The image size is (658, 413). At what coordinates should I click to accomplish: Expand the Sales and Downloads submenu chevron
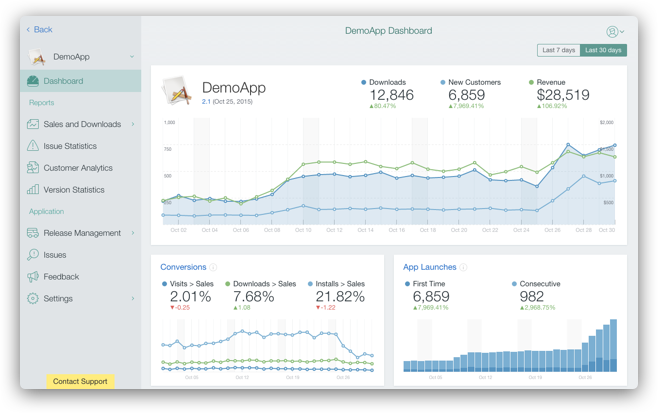click(133, 124)
